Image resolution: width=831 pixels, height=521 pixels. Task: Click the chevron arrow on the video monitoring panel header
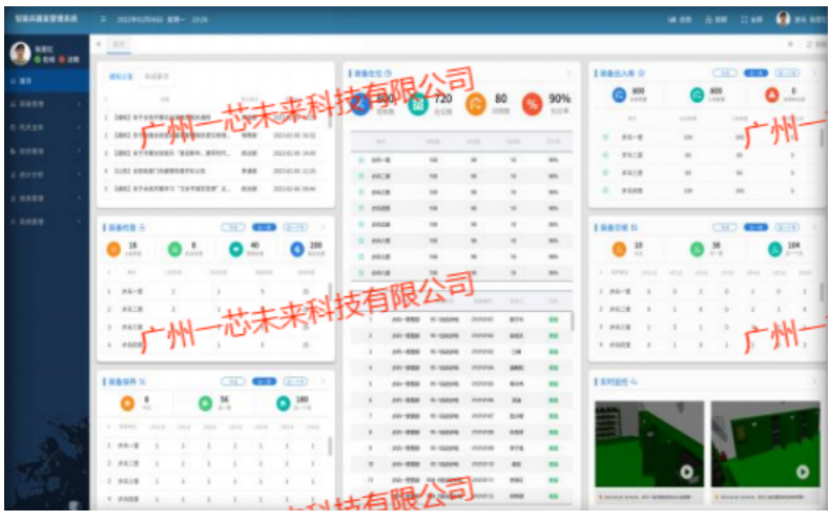815,382
